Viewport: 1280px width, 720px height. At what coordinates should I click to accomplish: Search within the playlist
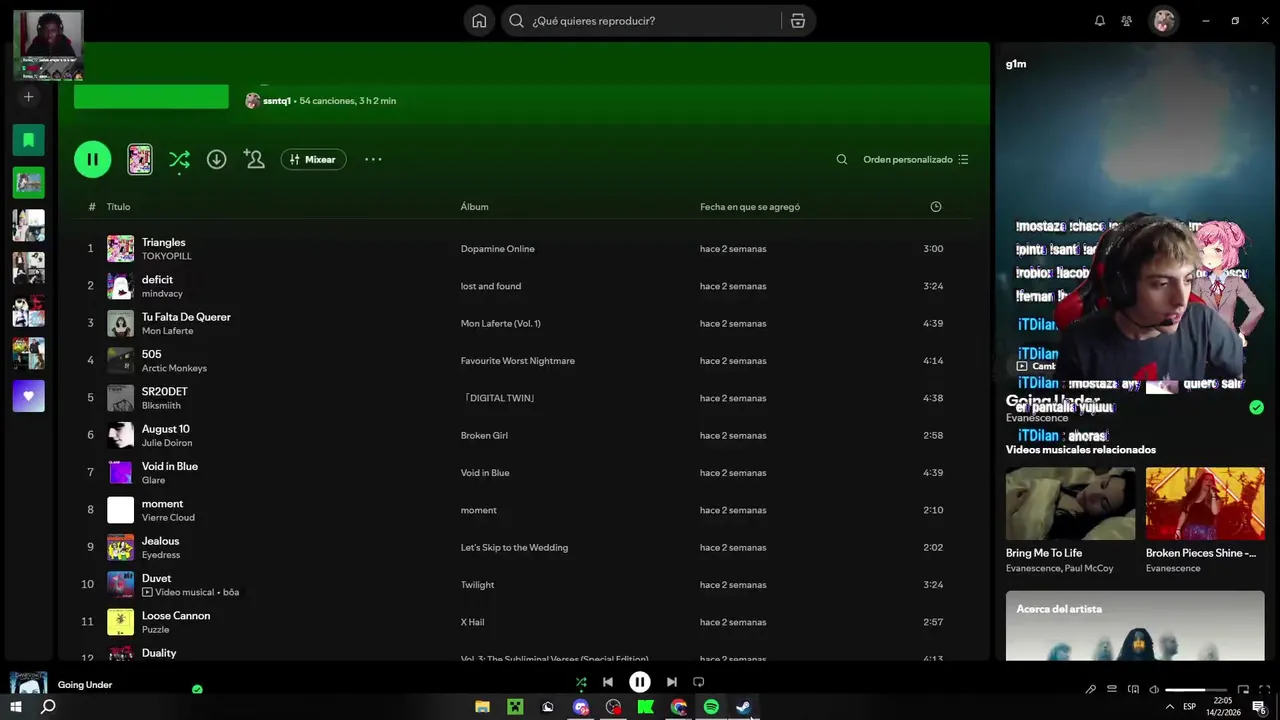click(x=841, y=159)
